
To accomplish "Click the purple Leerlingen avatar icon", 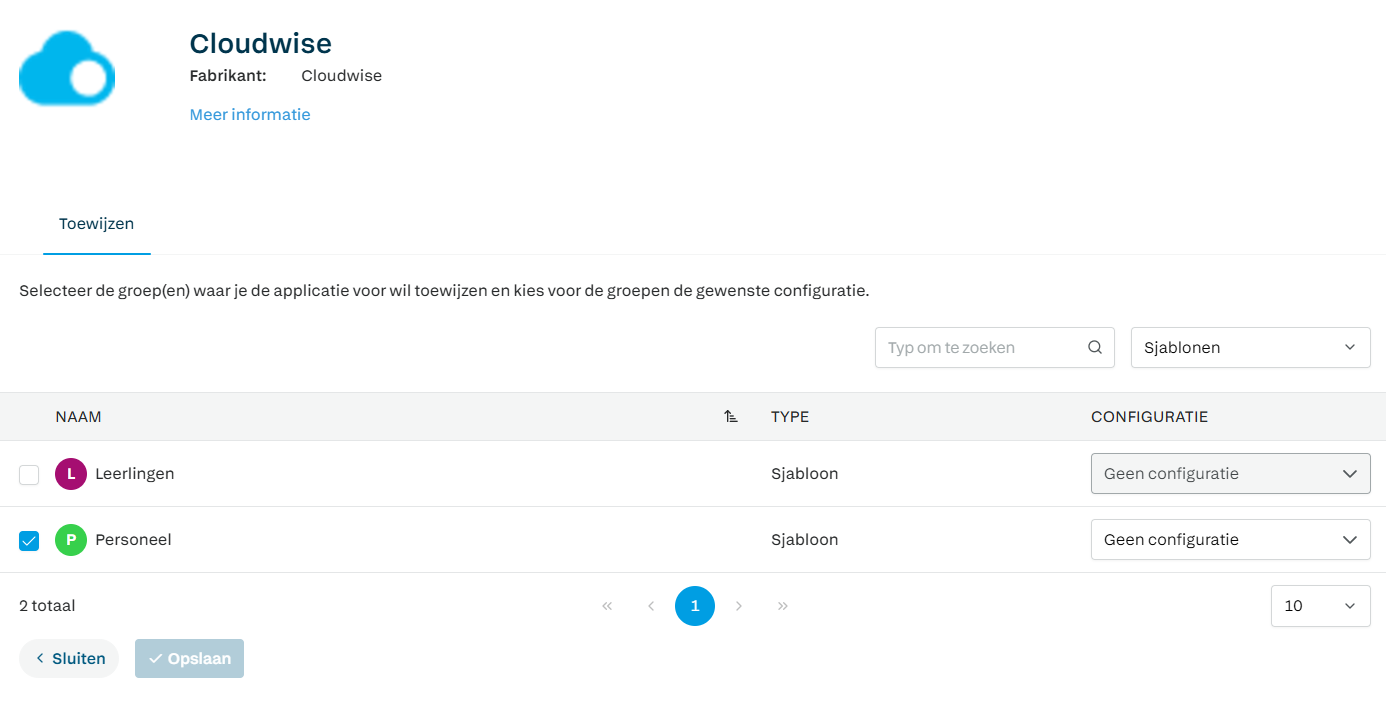I will pos(71,474).
